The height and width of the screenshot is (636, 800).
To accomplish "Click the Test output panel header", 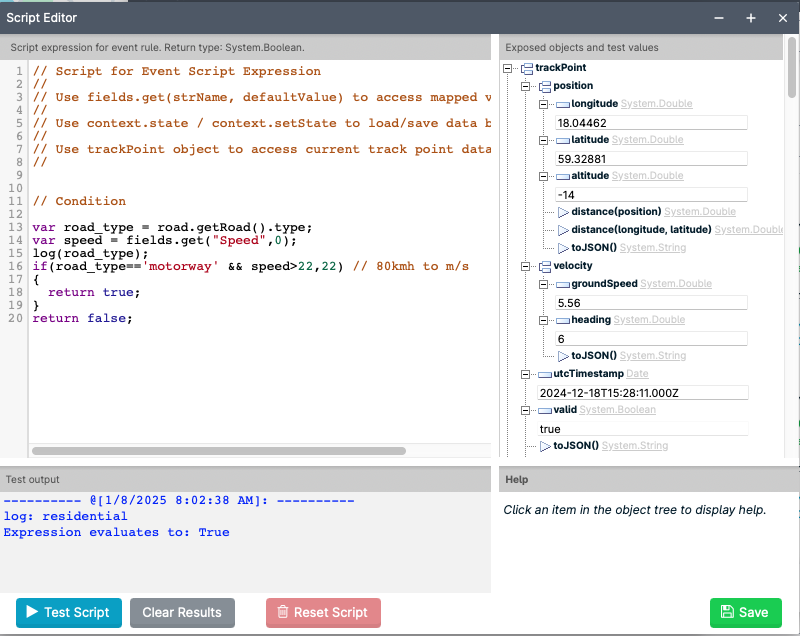I will (245, 479).
